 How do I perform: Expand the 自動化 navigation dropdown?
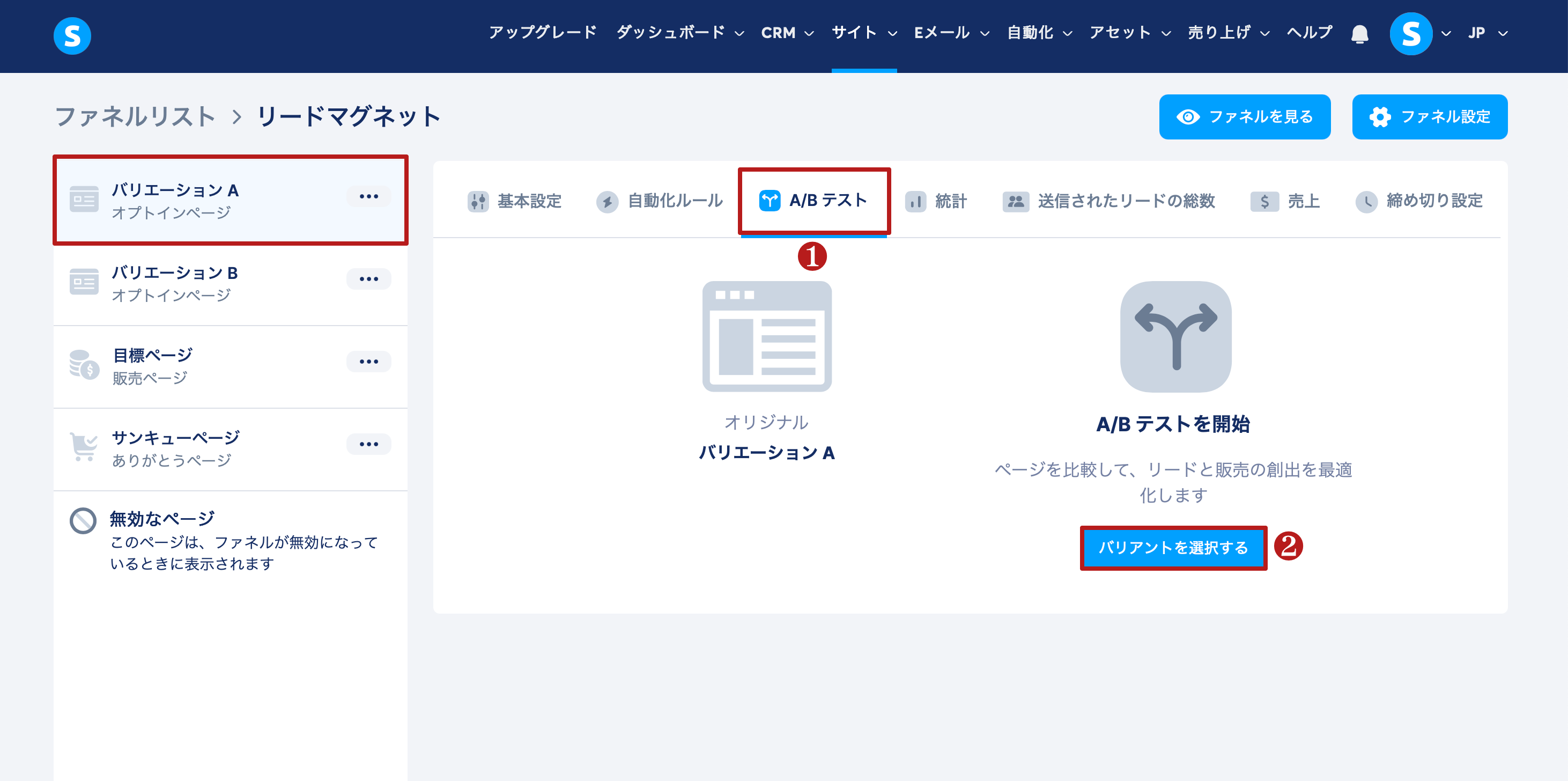pyautogui.click(x=1038, y=33)
